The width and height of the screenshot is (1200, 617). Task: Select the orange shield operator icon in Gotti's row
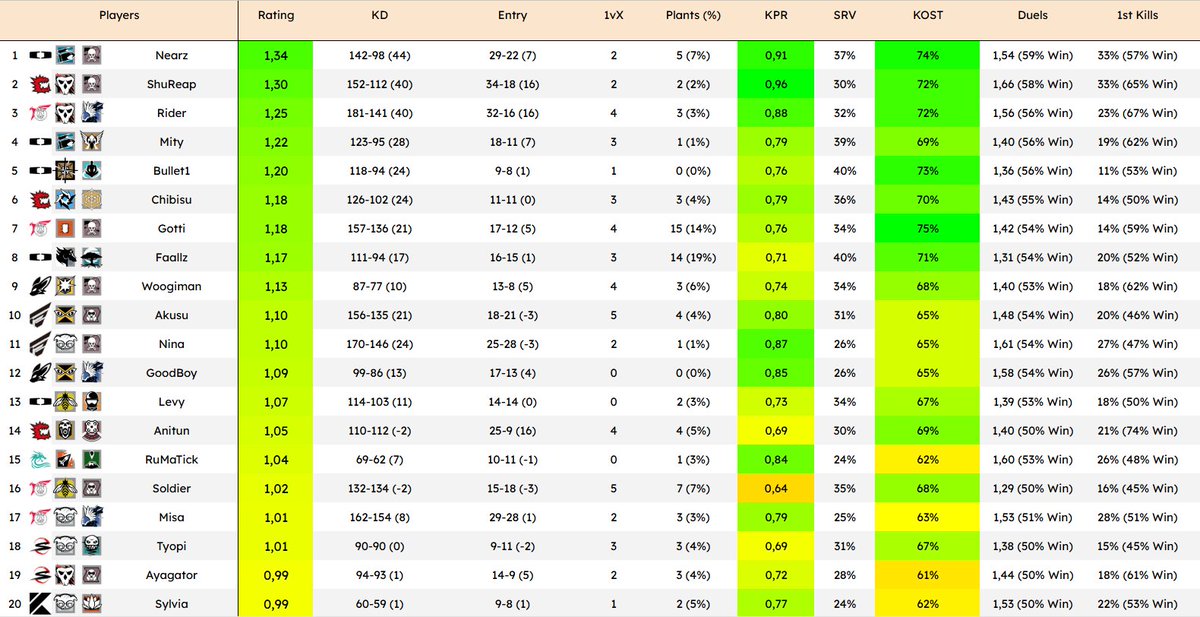click(66, 229)
